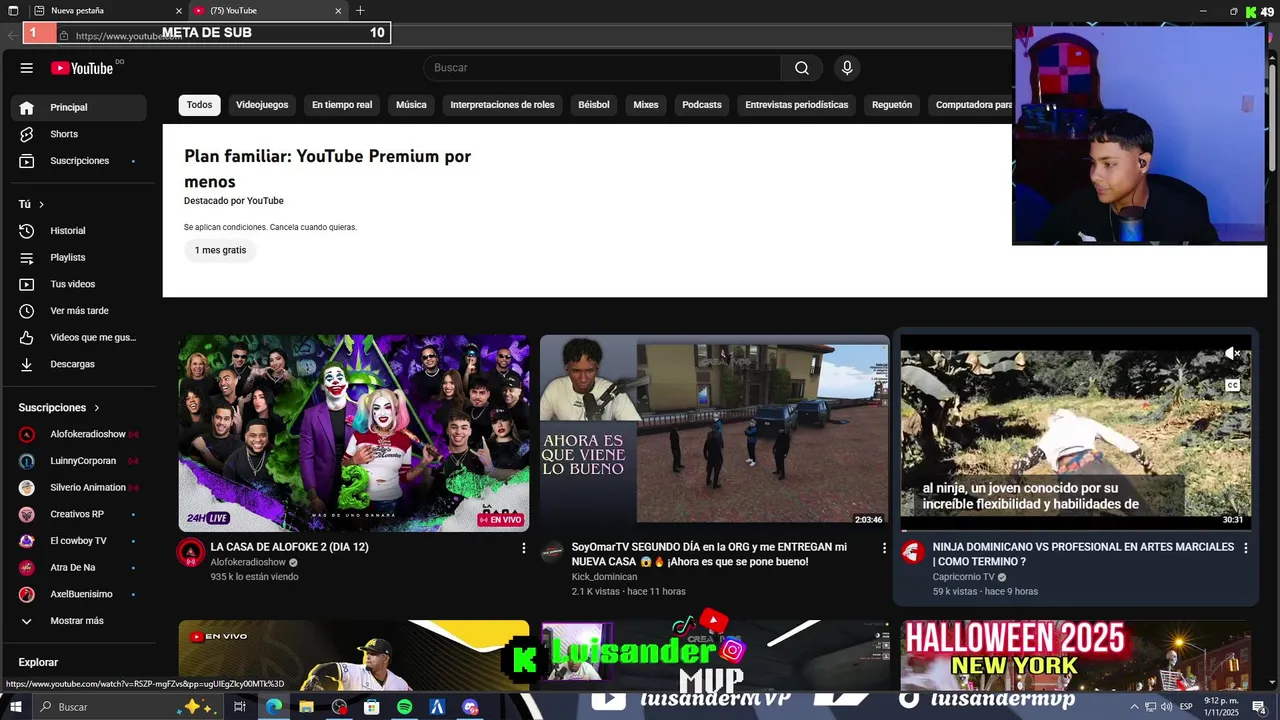The image size is (1280, 720).
Task: Select the Todos filter chip
Action: (199, 105)
